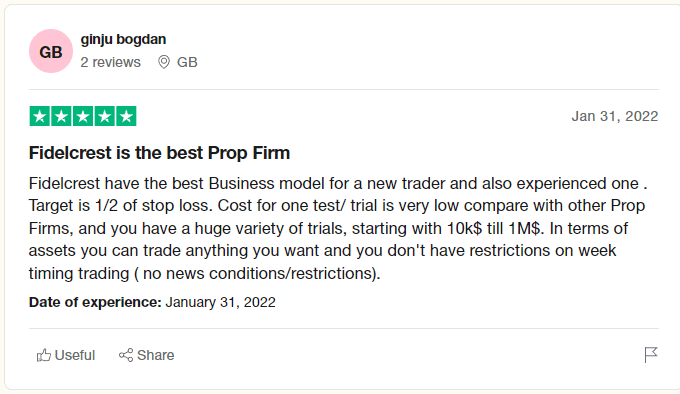Image resolution: width=680 pixels, height=394 pixels.
Task: Click the GB country label
Action: [x=187, y=62]
